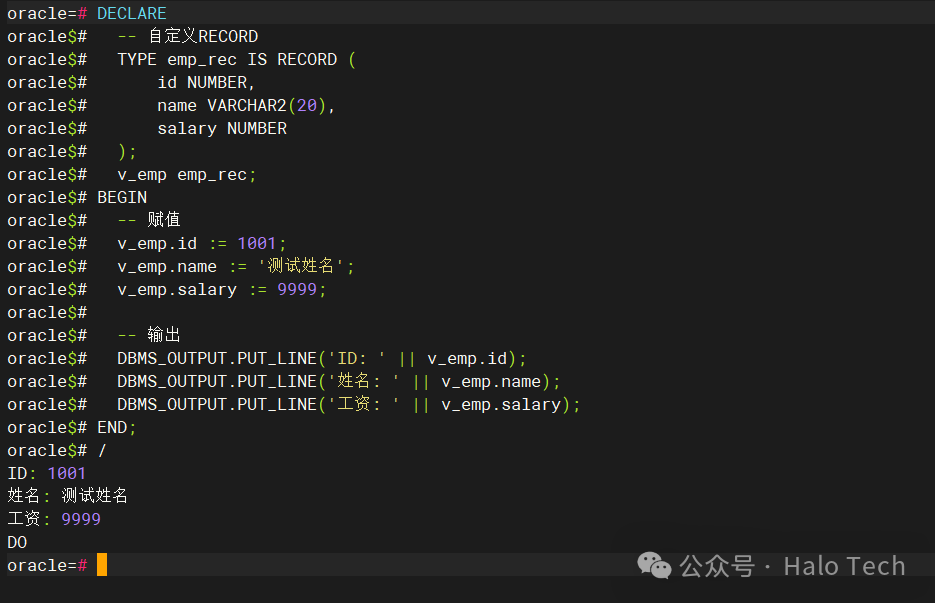Click the comment '-- 输出'

click(x=149, y=335)
